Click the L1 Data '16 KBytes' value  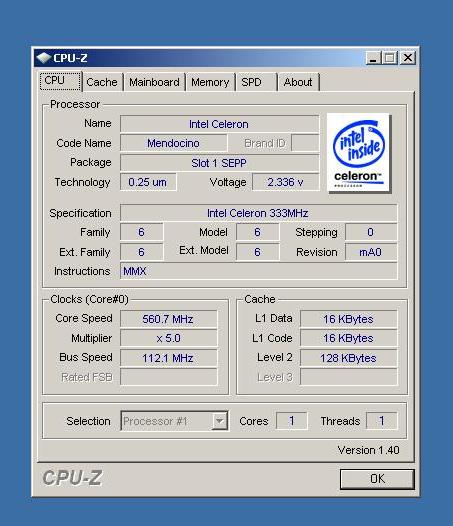point(349,319)
